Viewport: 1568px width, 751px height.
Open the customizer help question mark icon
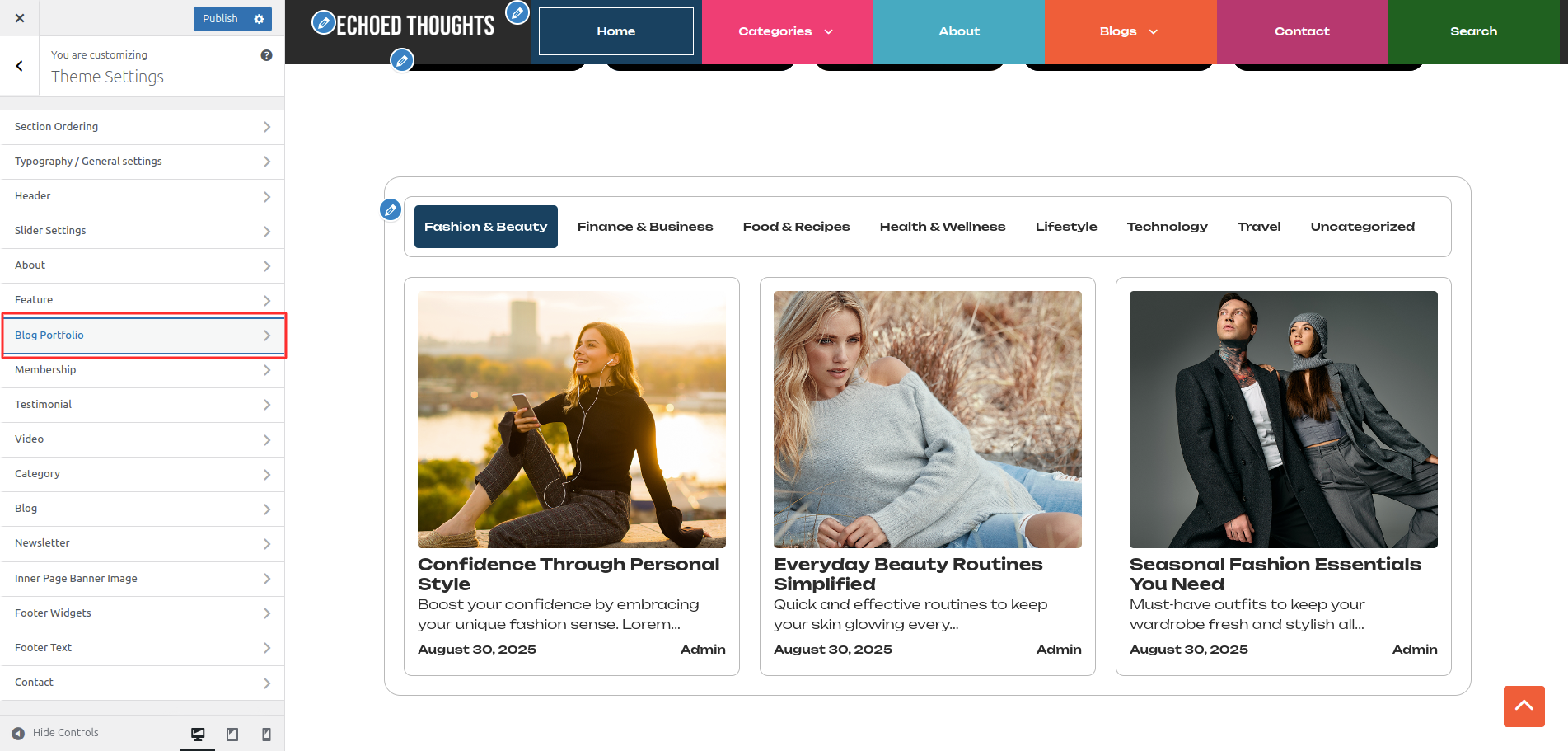click(266, 55)
